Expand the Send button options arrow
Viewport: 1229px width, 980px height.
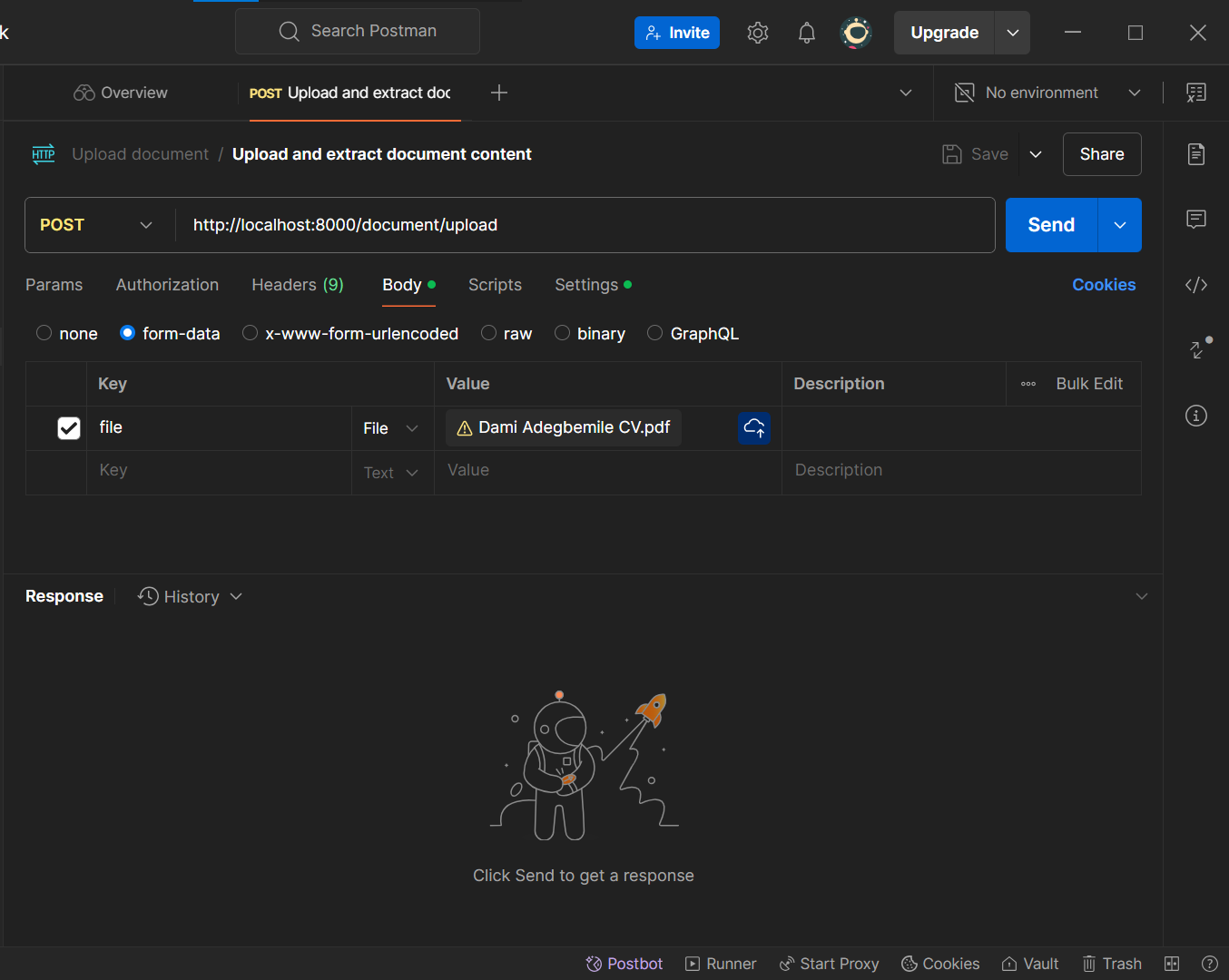[1120, 225]
